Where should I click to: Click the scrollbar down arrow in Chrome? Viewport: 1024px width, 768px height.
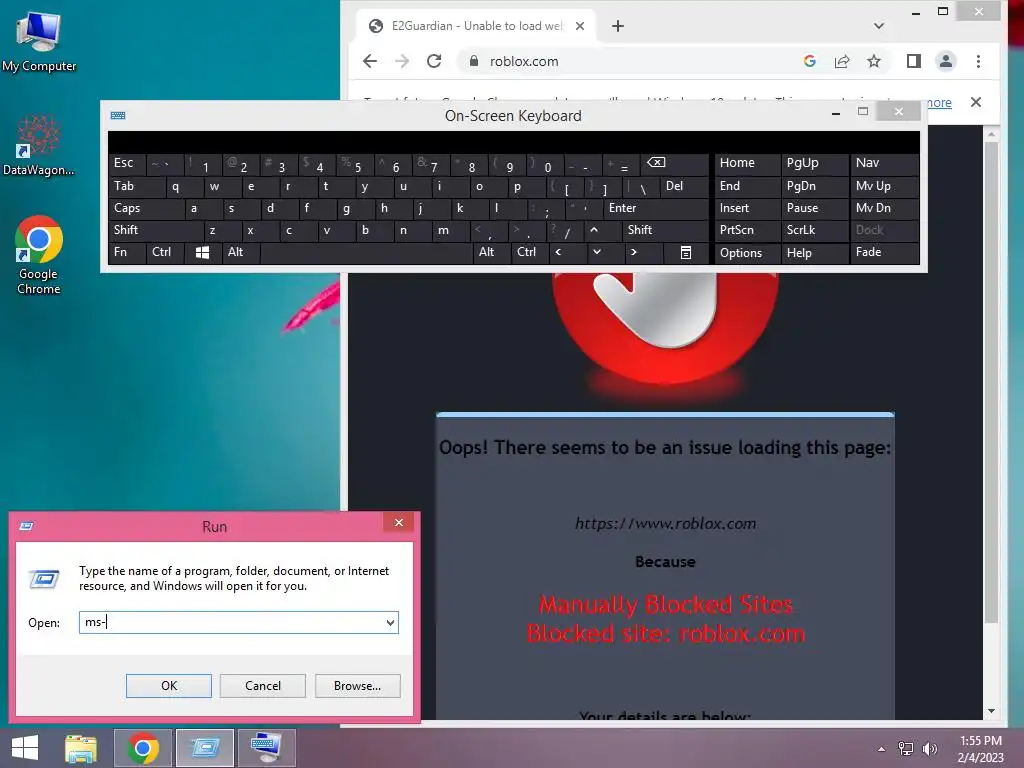pyautogui.click(x=991, y=711)
